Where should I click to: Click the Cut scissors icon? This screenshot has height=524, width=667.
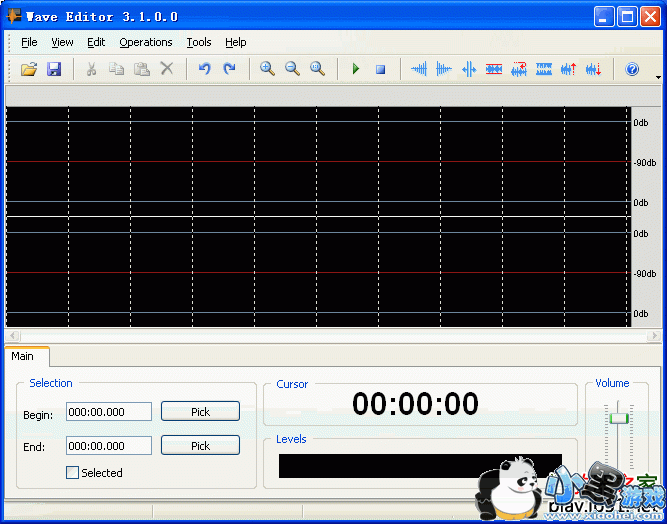[x=91, y=69]
